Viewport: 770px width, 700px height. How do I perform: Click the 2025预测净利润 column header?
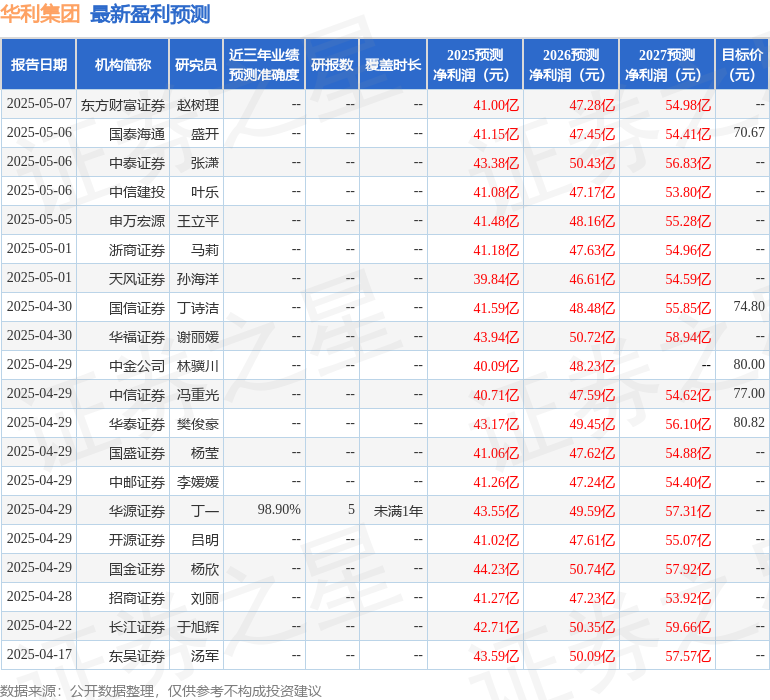(475, 65)
